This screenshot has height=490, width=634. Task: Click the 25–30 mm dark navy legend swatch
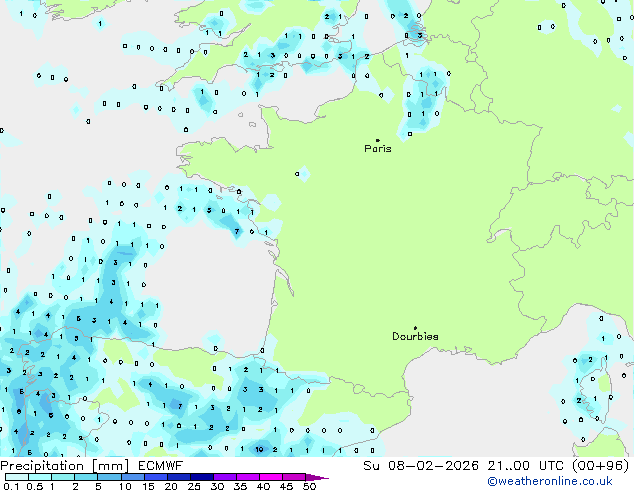(x=201, y=477)
